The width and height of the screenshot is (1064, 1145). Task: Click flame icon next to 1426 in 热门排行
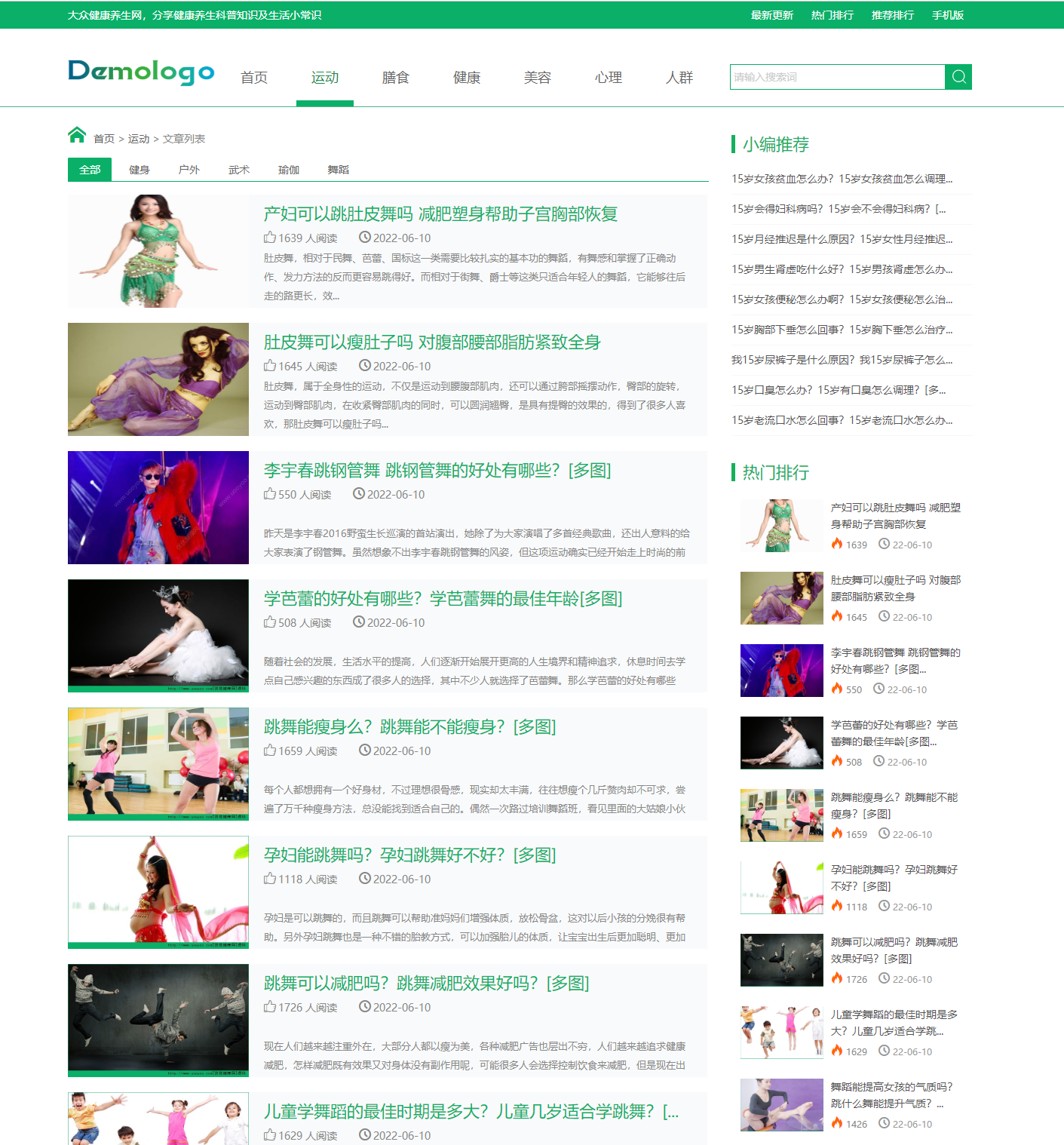click(x=836, y=1123)
